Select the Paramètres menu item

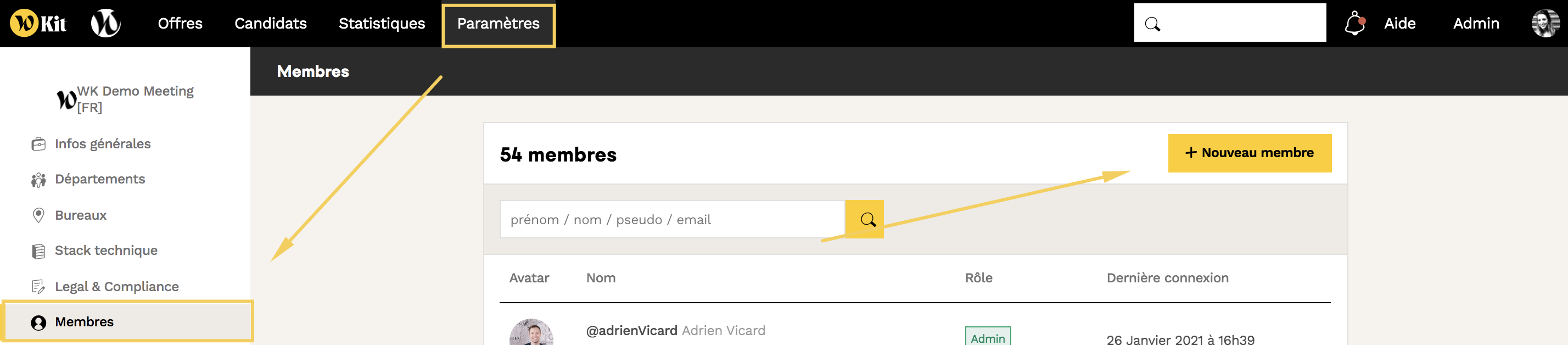coord(499,24)
